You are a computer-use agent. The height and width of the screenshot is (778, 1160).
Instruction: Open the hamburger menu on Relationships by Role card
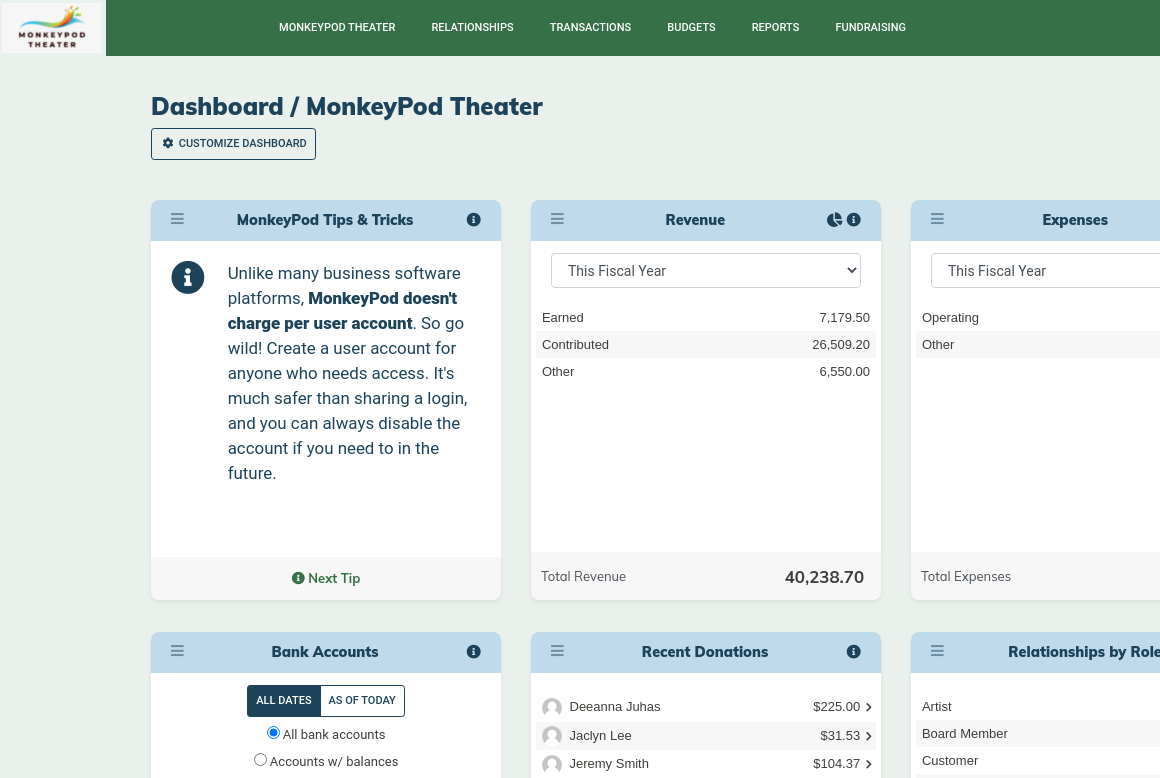[x=937, y=651]
